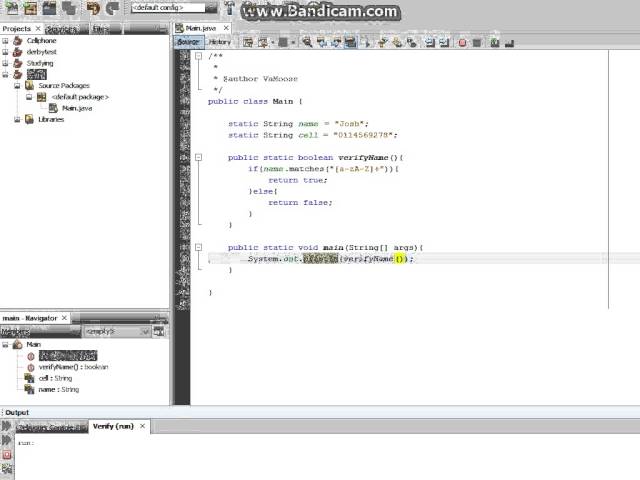Viewport: 640px width, 480px height.
Task: Expand the Cellphone project node
Action: pos(5,41)
